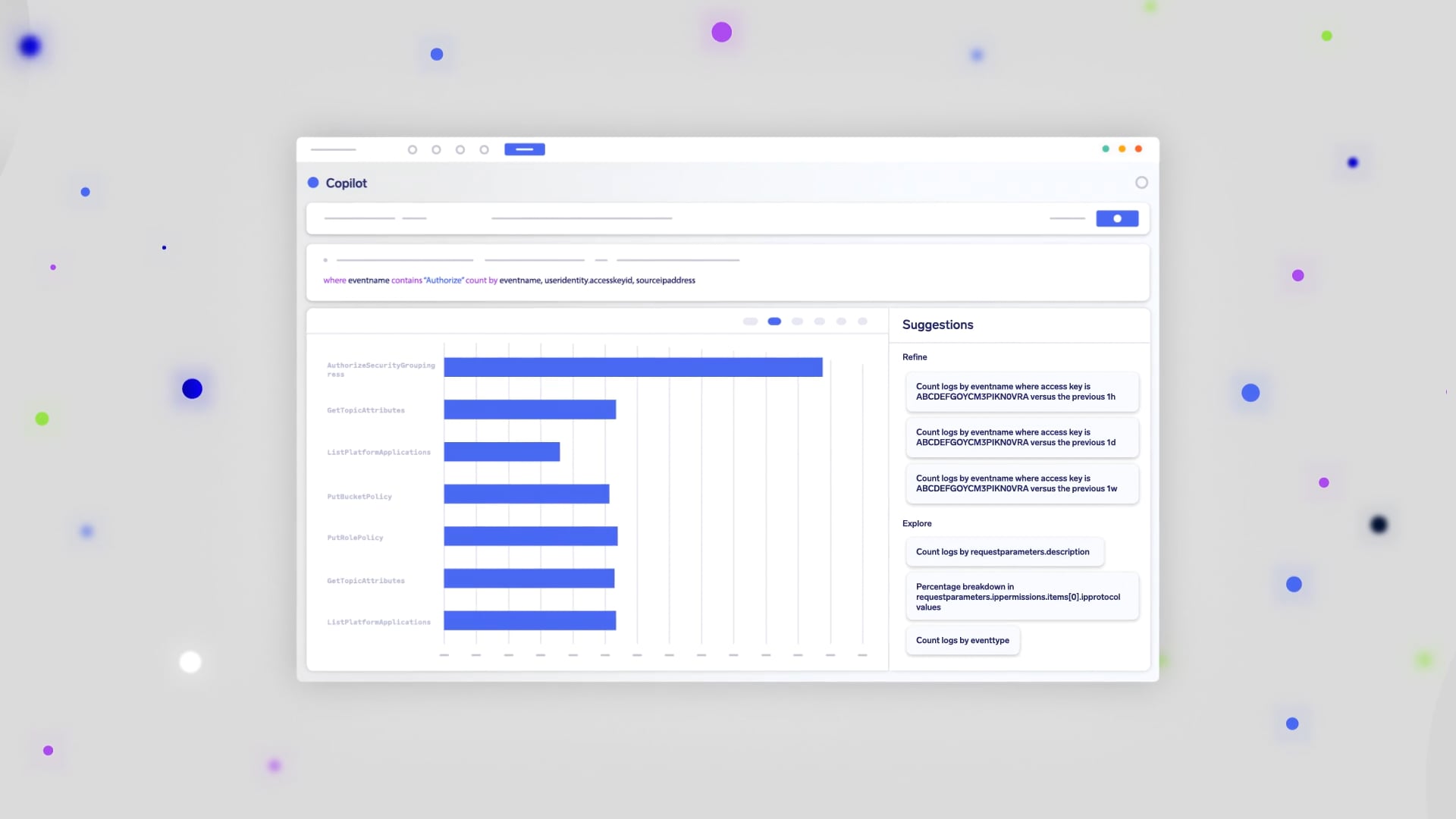The image size is (1456, 819).
Task: Choose Percentage breakdown in ipprotocol values suggestion
Action: pyautogui.click(x=1021, y=597)
